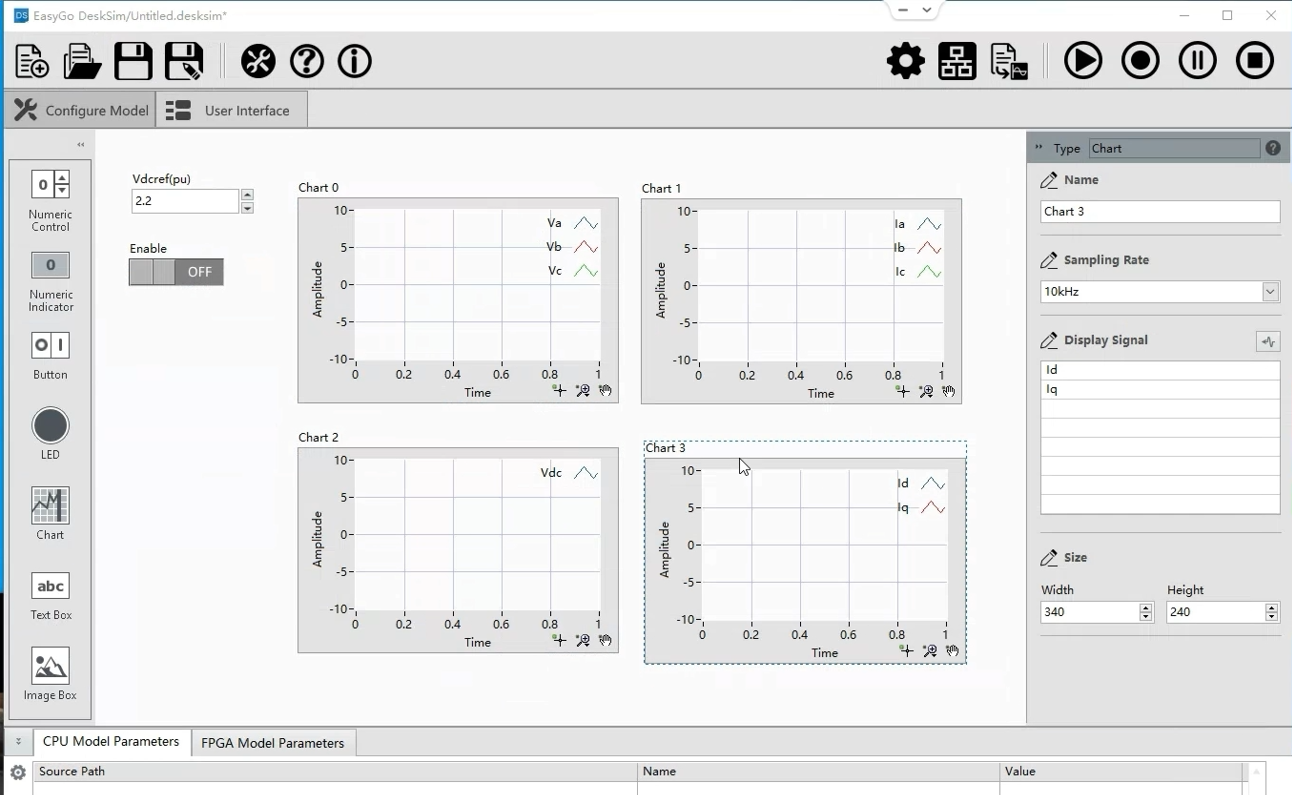Click the Type field showing Chart
Viewport: 1292px width, 795px height.
click(x=1174, y=148)
